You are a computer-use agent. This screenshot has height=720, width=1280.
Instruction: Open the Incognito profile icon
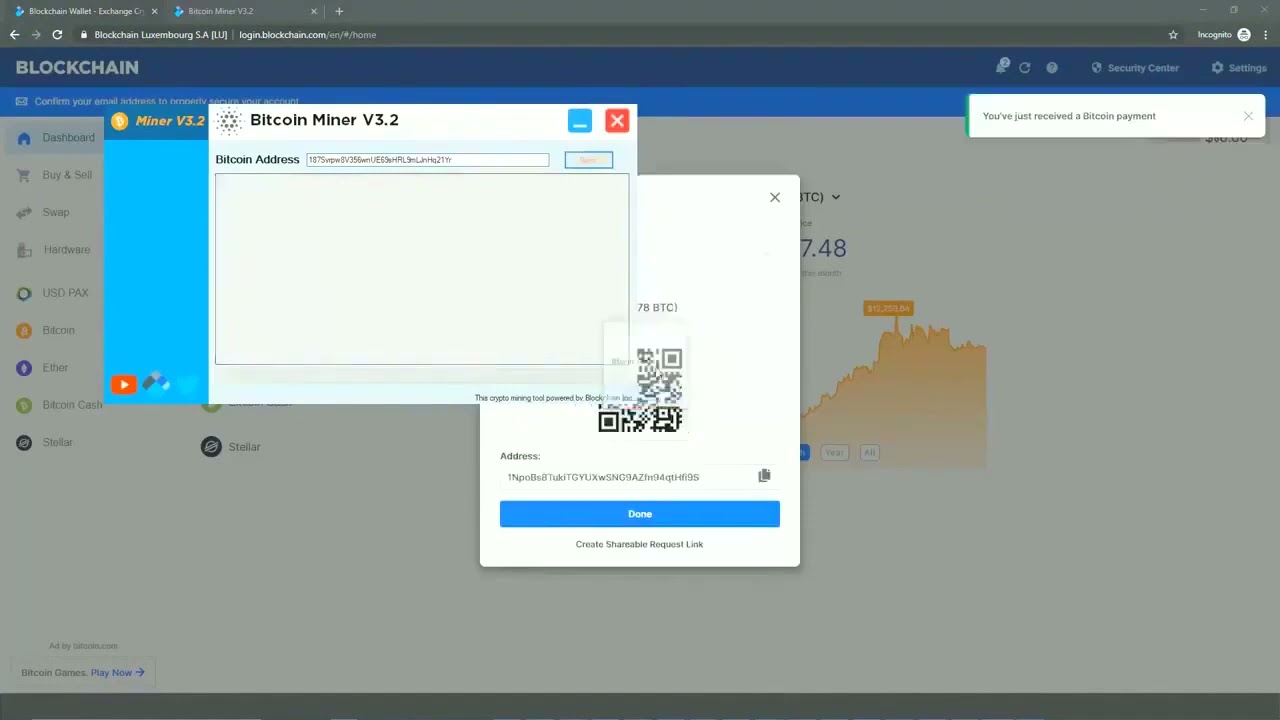1244,34
